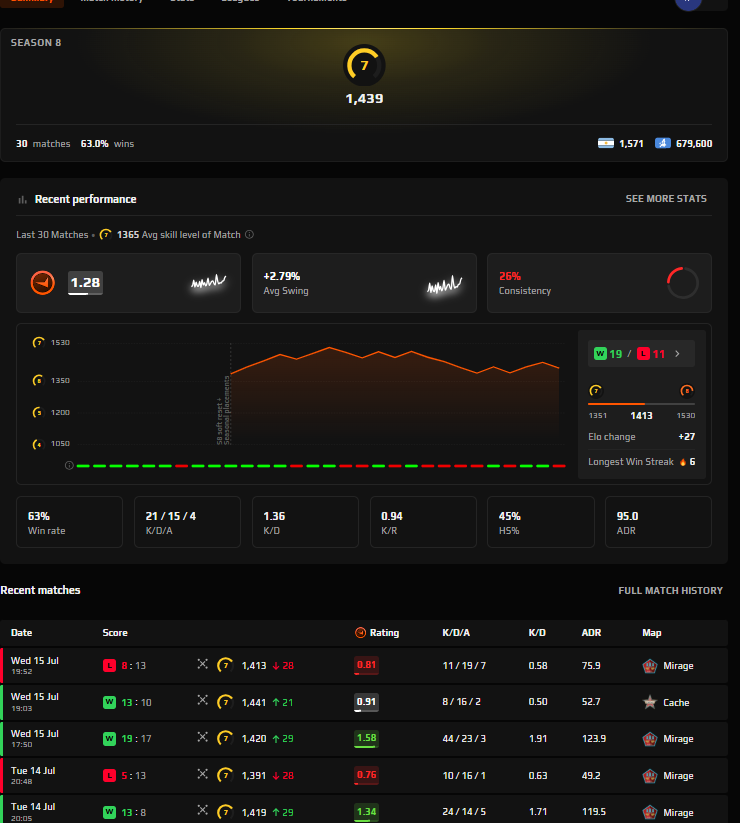Click the Argentina flag country ranking icon
This screenshot has width=740, height=823.
[606, 143]
